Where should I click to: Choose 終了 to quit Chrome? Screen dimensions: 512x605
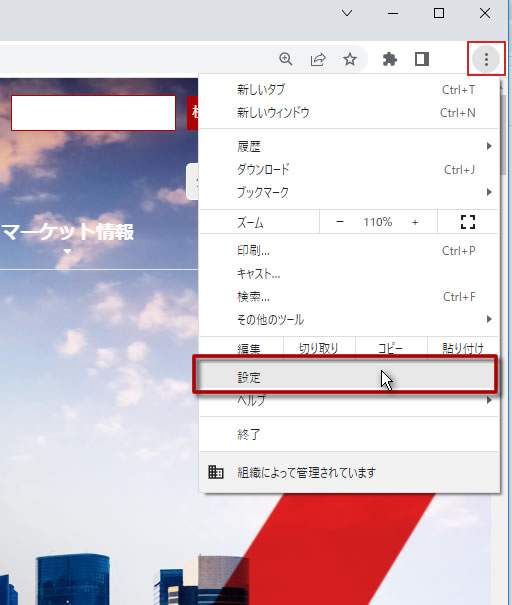tap(349, 434)
